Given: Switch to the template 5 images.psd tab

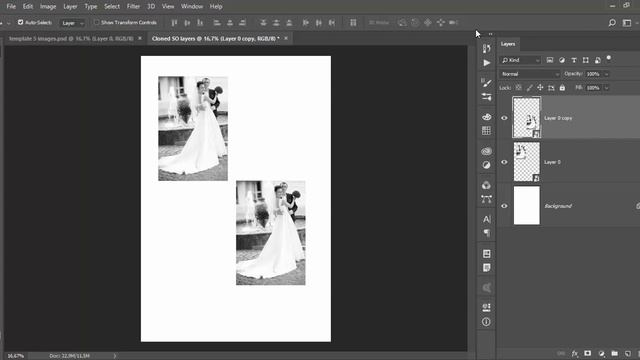Looking at the screenshot, I should click(71, 38).
